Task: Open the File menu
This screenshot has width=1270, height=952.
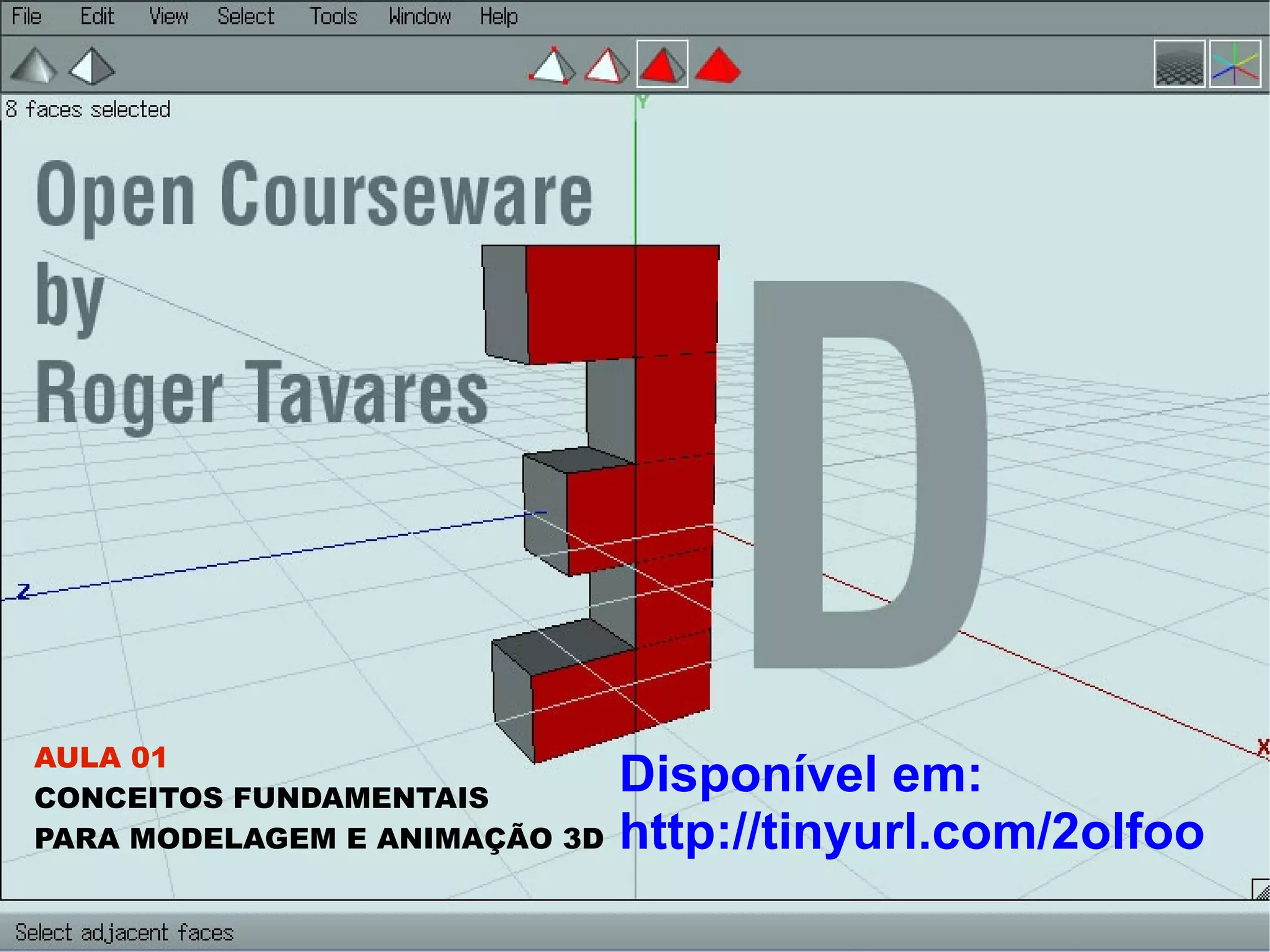Action: pos(26,16)
